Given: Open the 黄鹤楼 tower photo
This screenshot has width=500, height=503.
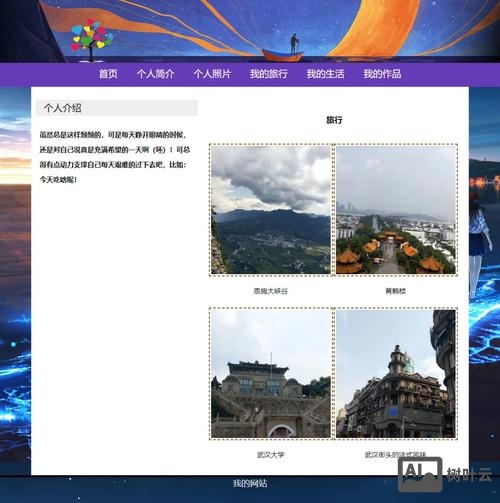Looking at the screenshot, I should [x=396, y=210].
